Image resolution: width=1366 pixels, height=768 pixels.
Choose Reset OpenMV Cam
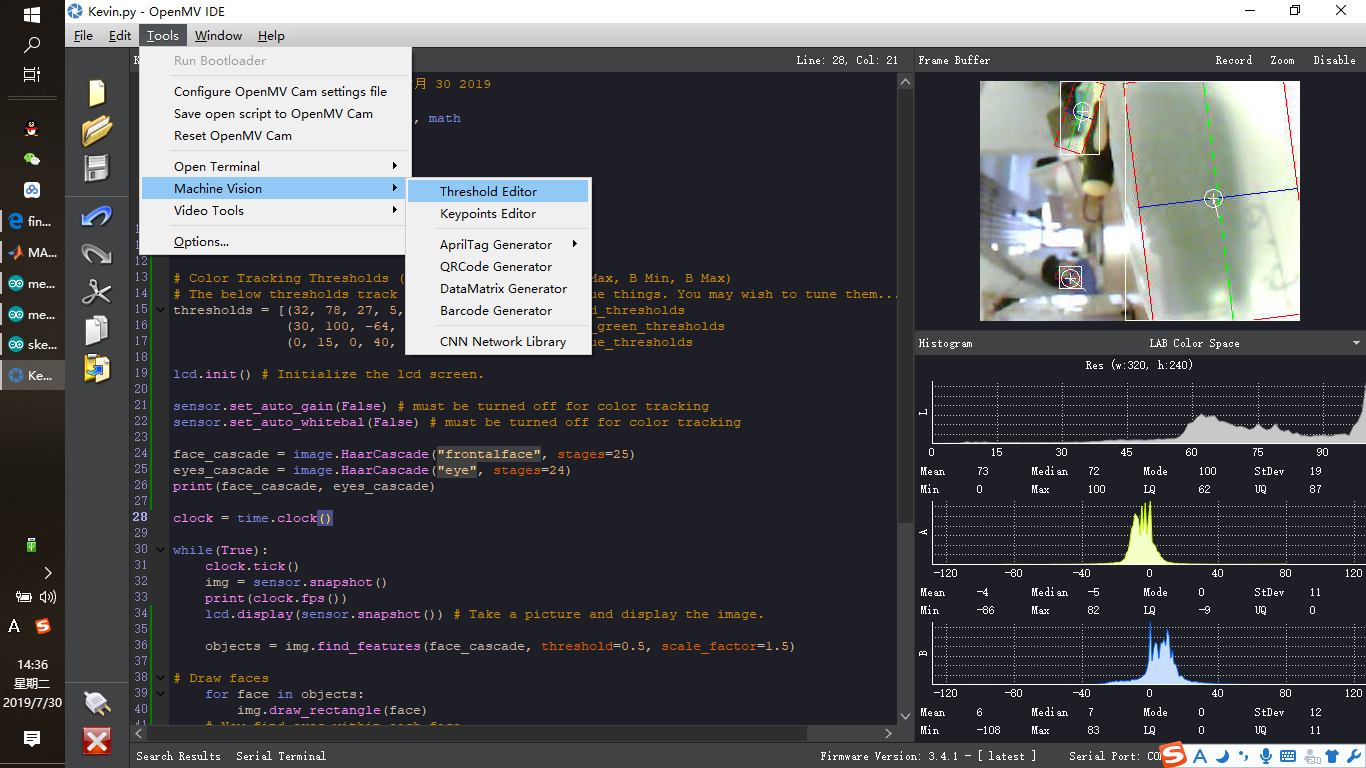(x=275, y=135)
